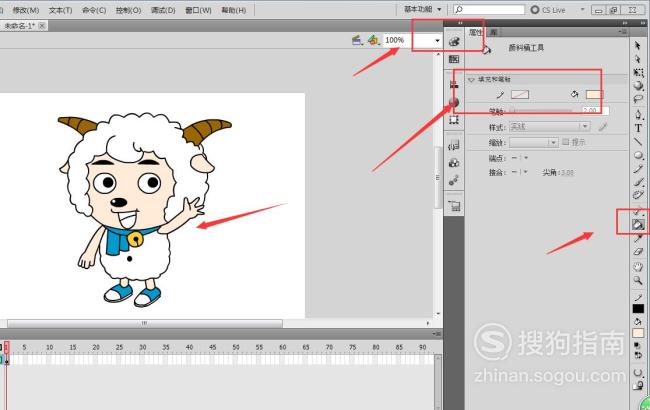Select the Oval shape tool

[638, 155]
